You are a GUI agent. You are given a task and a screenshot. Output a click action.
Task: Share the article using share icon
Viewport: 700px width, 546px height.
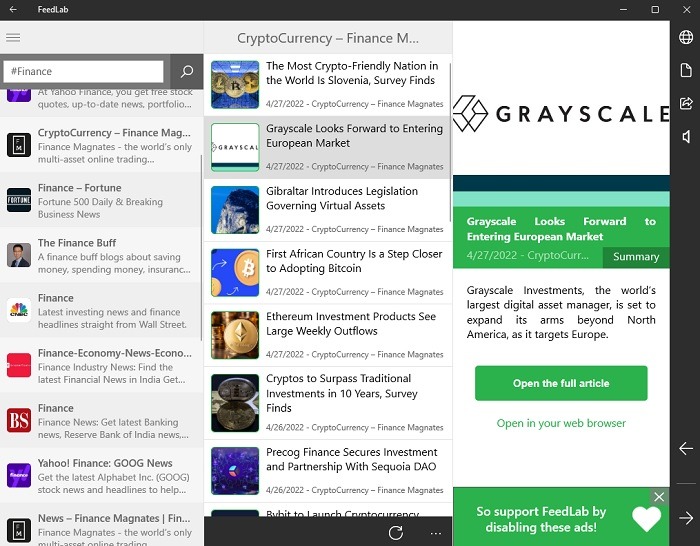click(686, 104)
